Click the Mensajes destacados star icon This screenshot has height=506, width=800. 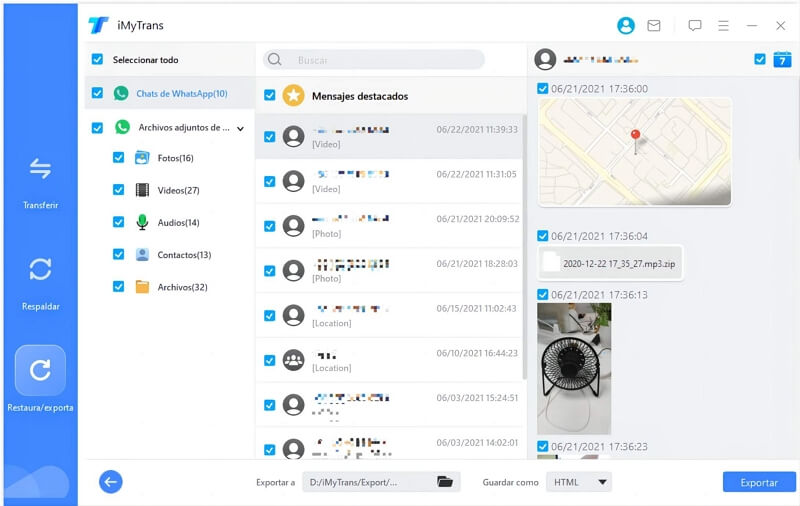(x=293, y=95)
